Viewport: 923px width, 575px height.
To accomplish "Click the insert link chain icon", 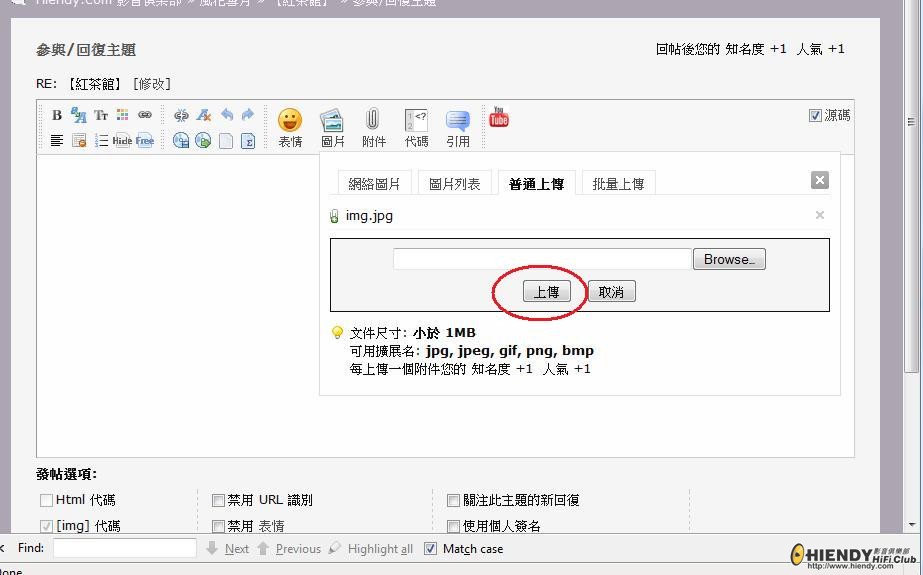I will [145, 115].
